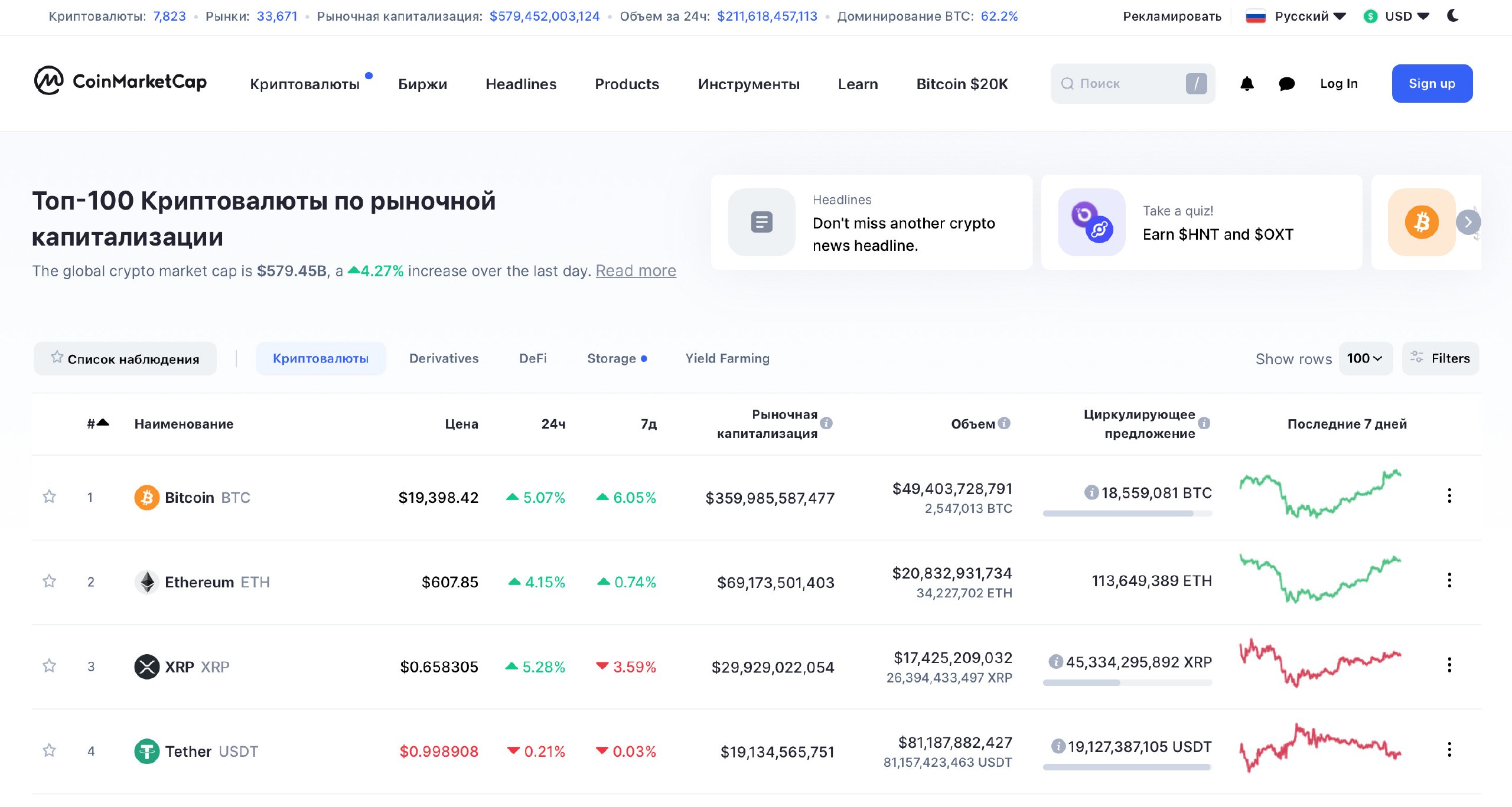
Task: Click Bitcoin circulating supply progress bar
Action: 1127,514
